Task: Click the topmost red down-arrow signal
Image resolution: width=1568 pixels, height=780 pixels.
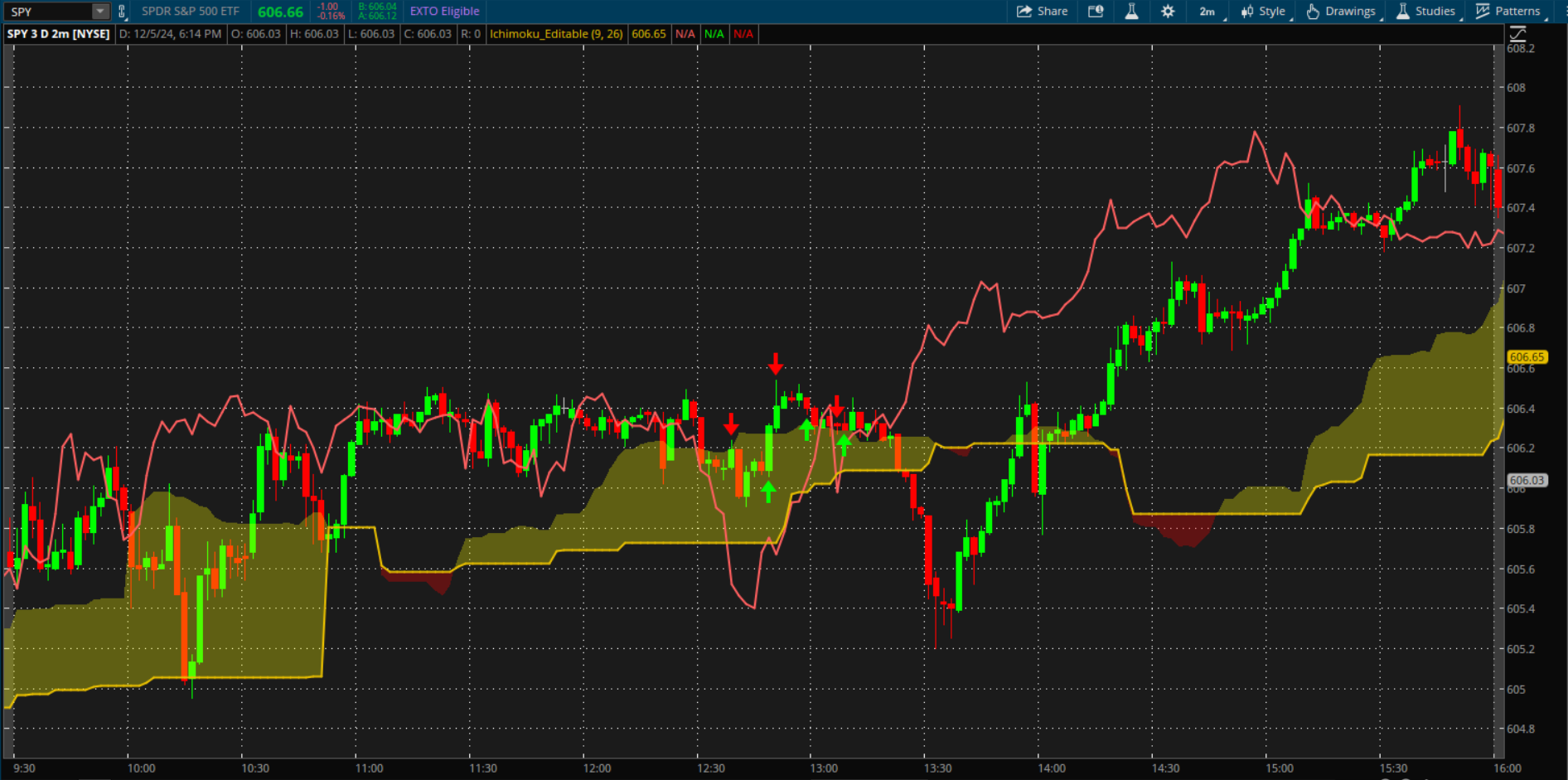Action: (775, 363)
